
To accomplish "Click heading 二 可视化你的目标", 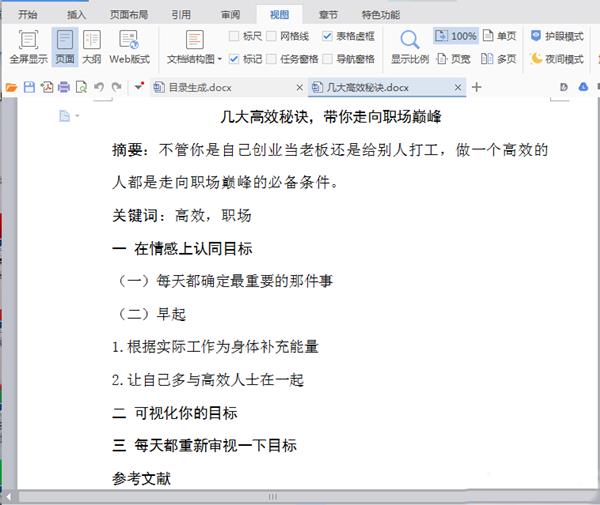I will 174,413.
